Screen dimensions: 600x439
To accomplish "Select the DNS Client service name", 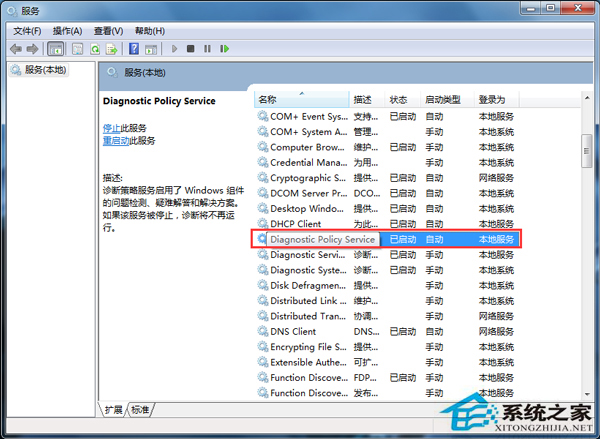I will (x=293, y=331).
